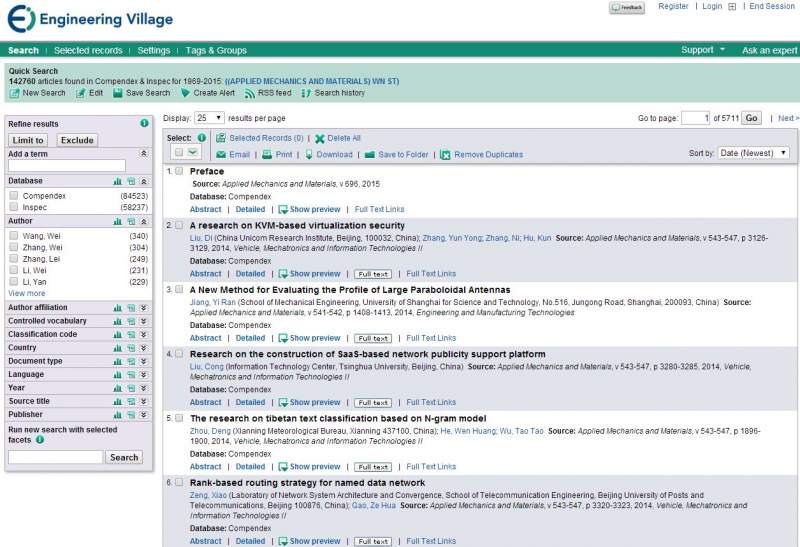
Task: Open the Selected records tab
Action: pos(88,50)
